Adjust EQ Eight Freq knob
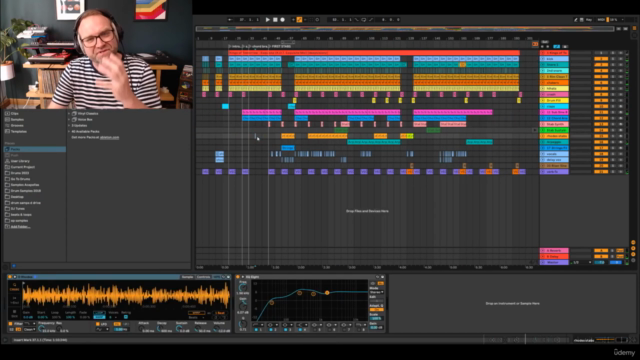Image resolution: width=640 pixels, height=360 pixels. [x=243, y=287]
